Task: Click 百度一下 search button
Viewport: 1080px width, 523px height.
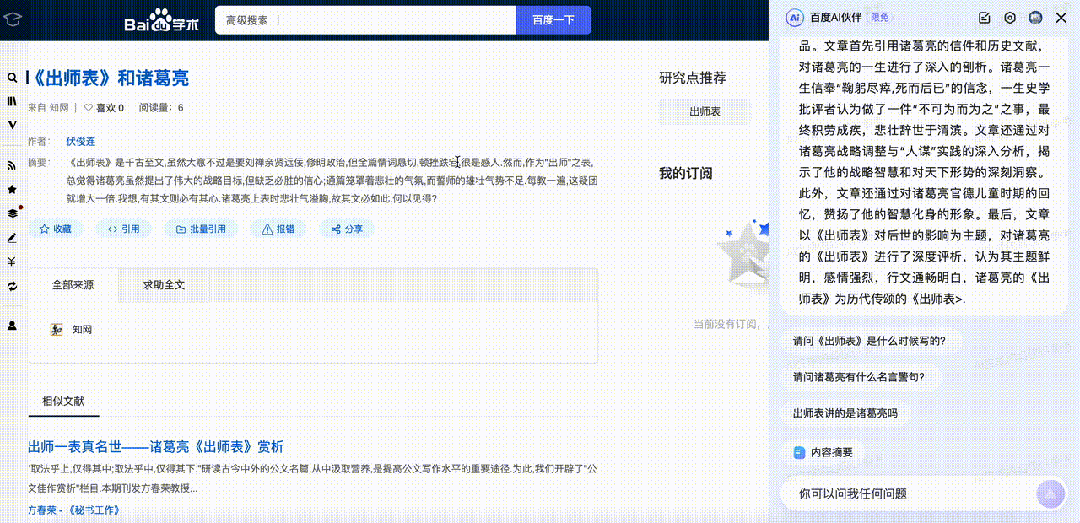Action: pos(553,20)
